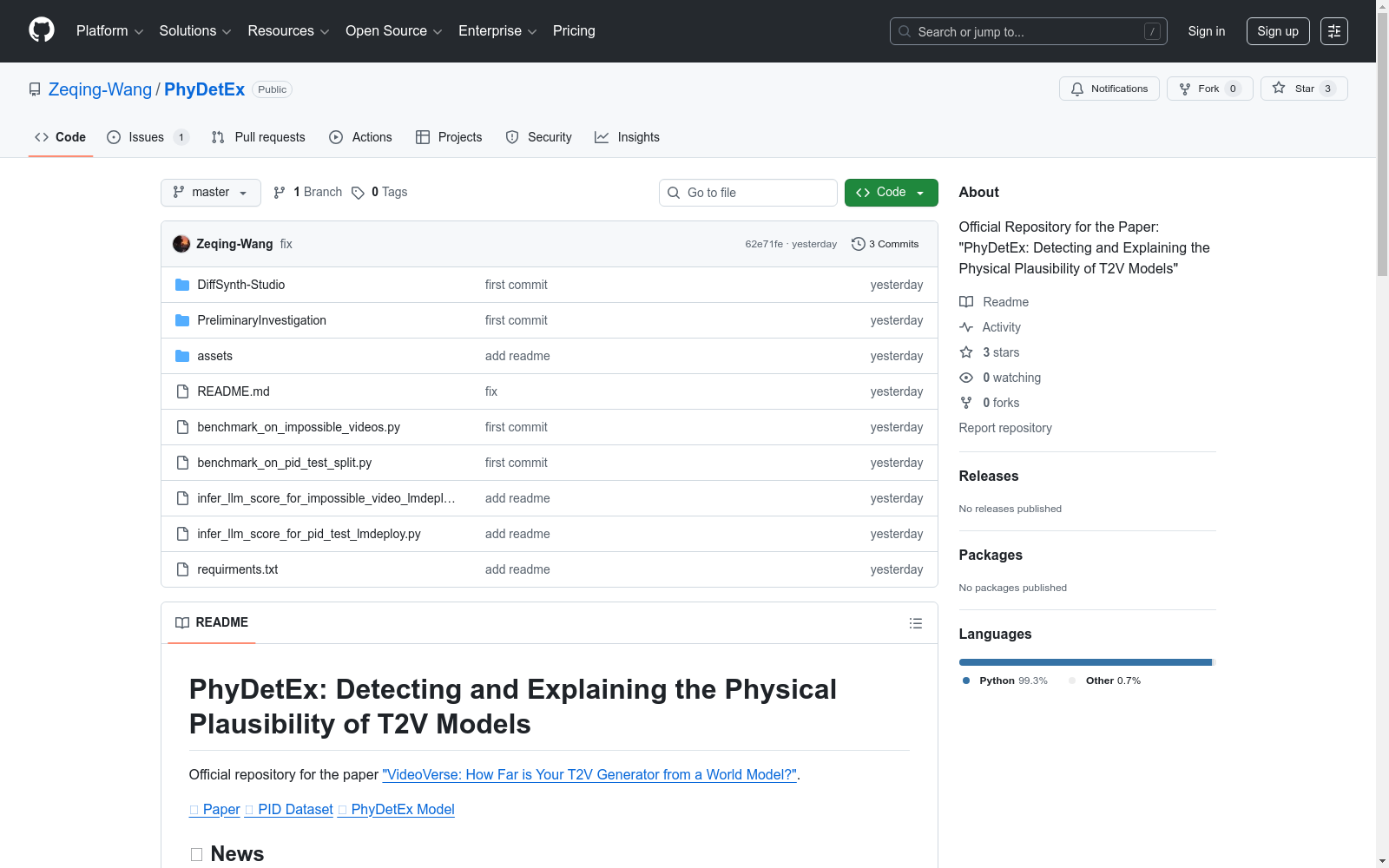Open commit hash 62e71fe
The image size is (1389, 868).
pos(764,244)
